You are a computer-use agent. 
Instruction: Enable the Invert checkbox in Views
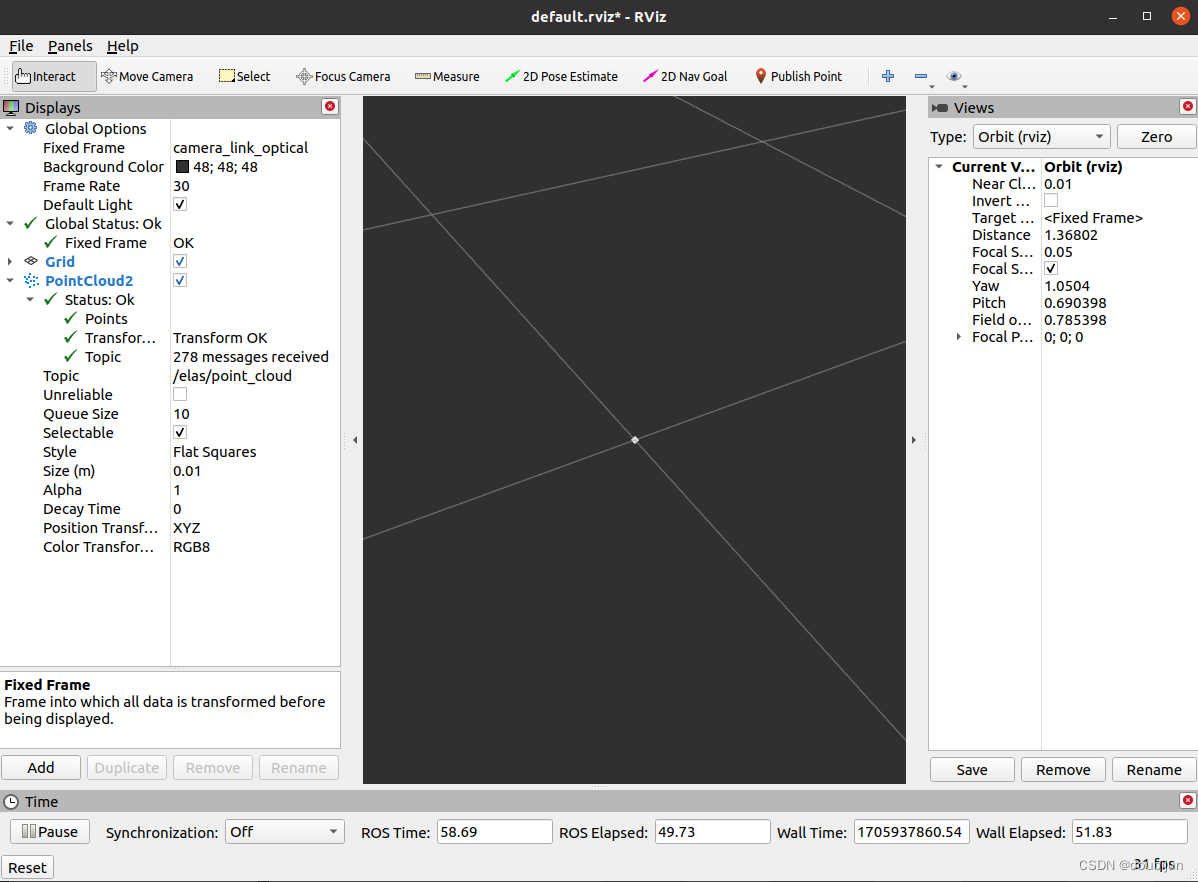[x=1051, y=200]
